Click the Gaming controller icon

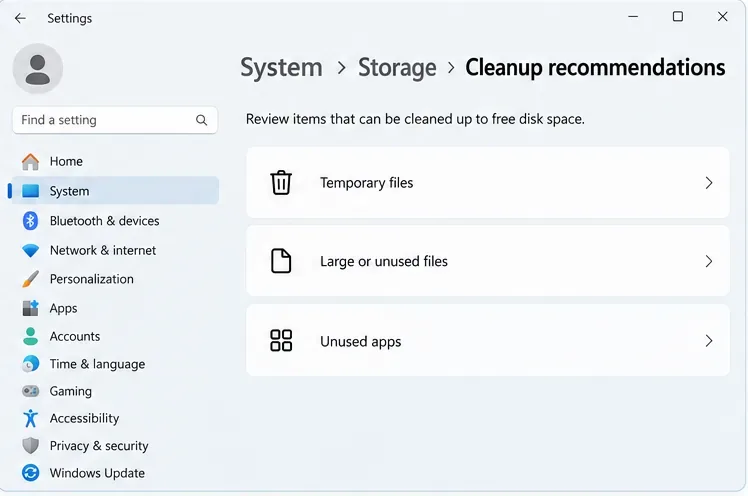pos(31,392)
